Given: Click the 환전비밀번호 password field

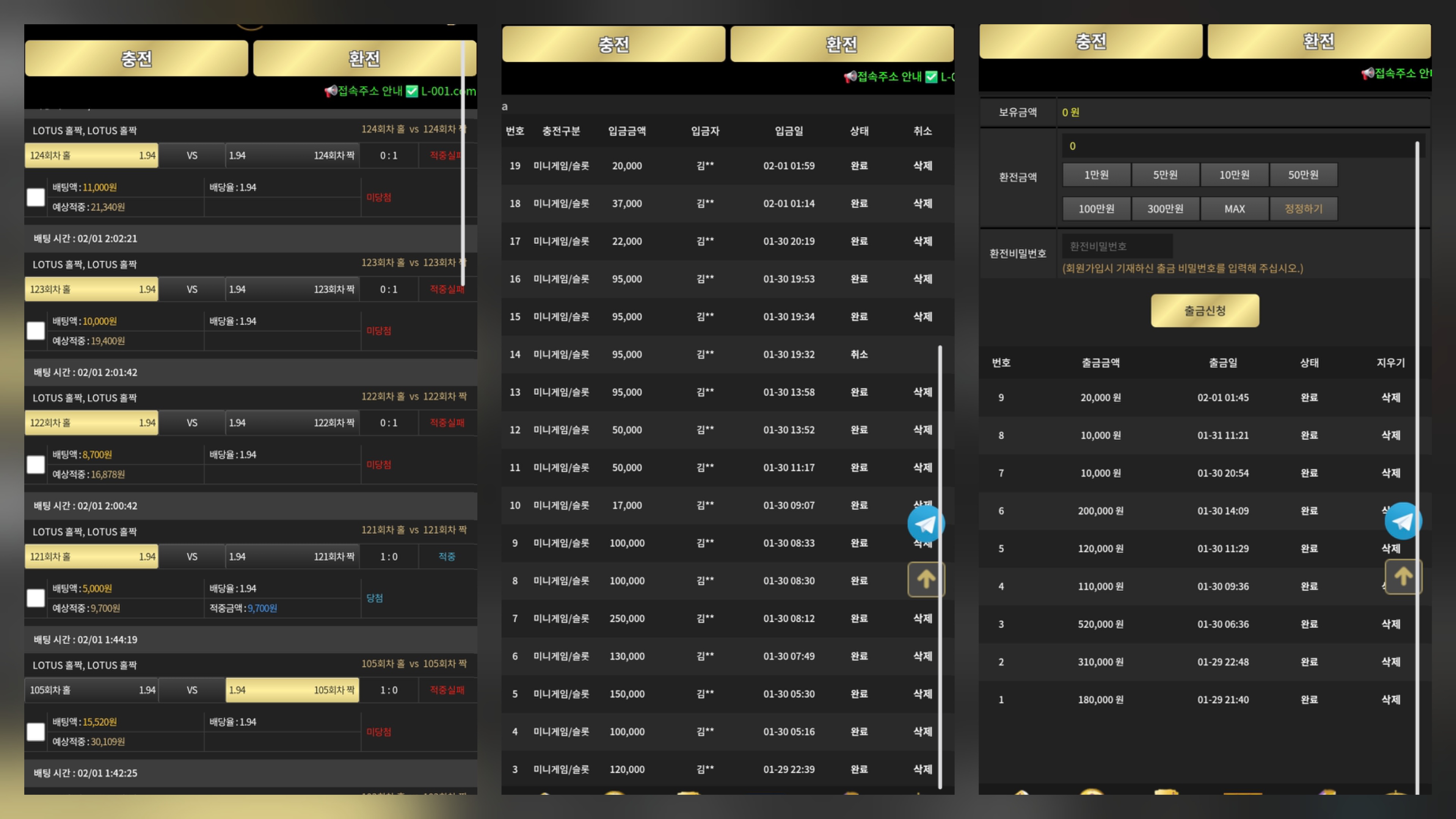Looking at the screenshot, I should pos(1117,246).
